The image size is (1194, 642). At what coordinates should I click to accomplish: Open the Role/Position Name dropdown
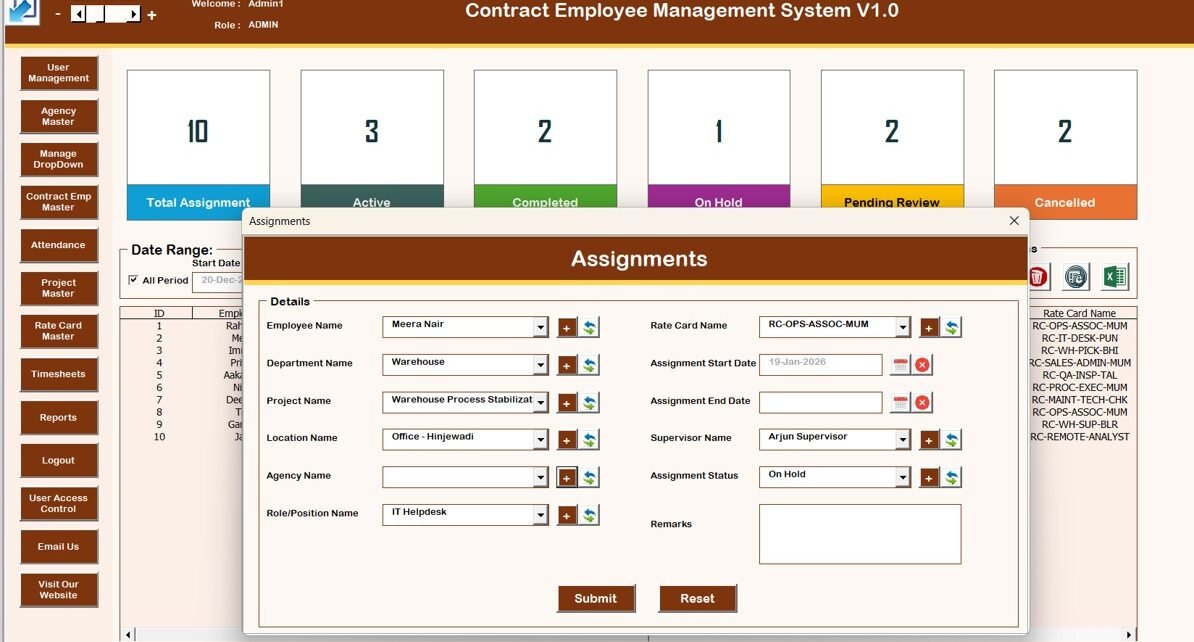540,515
